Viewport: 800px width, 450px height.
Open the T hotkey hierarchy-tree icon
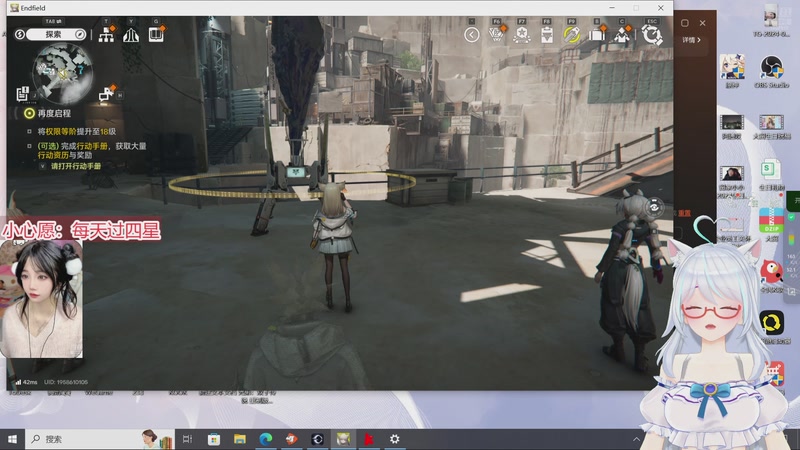(106, 35)
